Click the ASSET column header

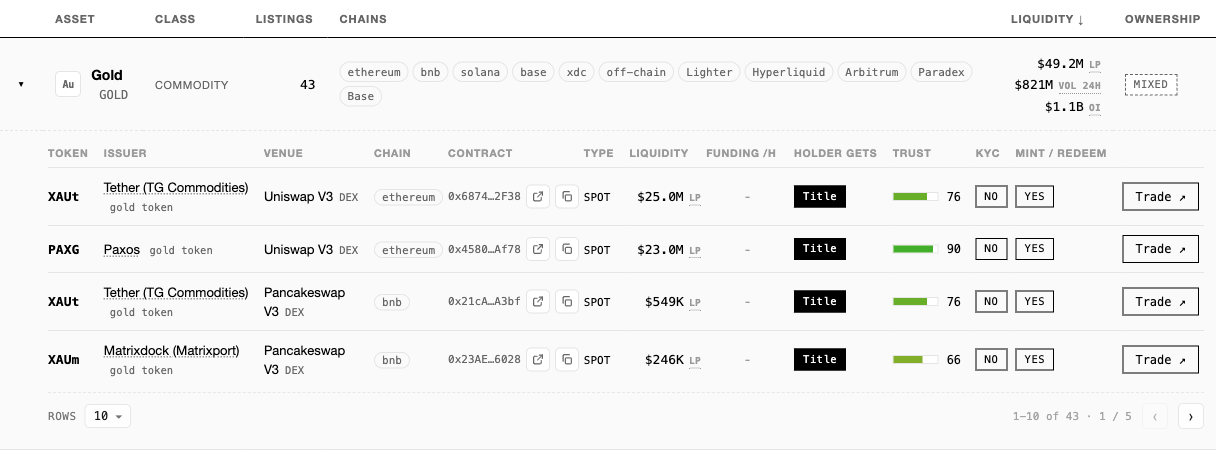pyautogui.click(x=75, y=19)
